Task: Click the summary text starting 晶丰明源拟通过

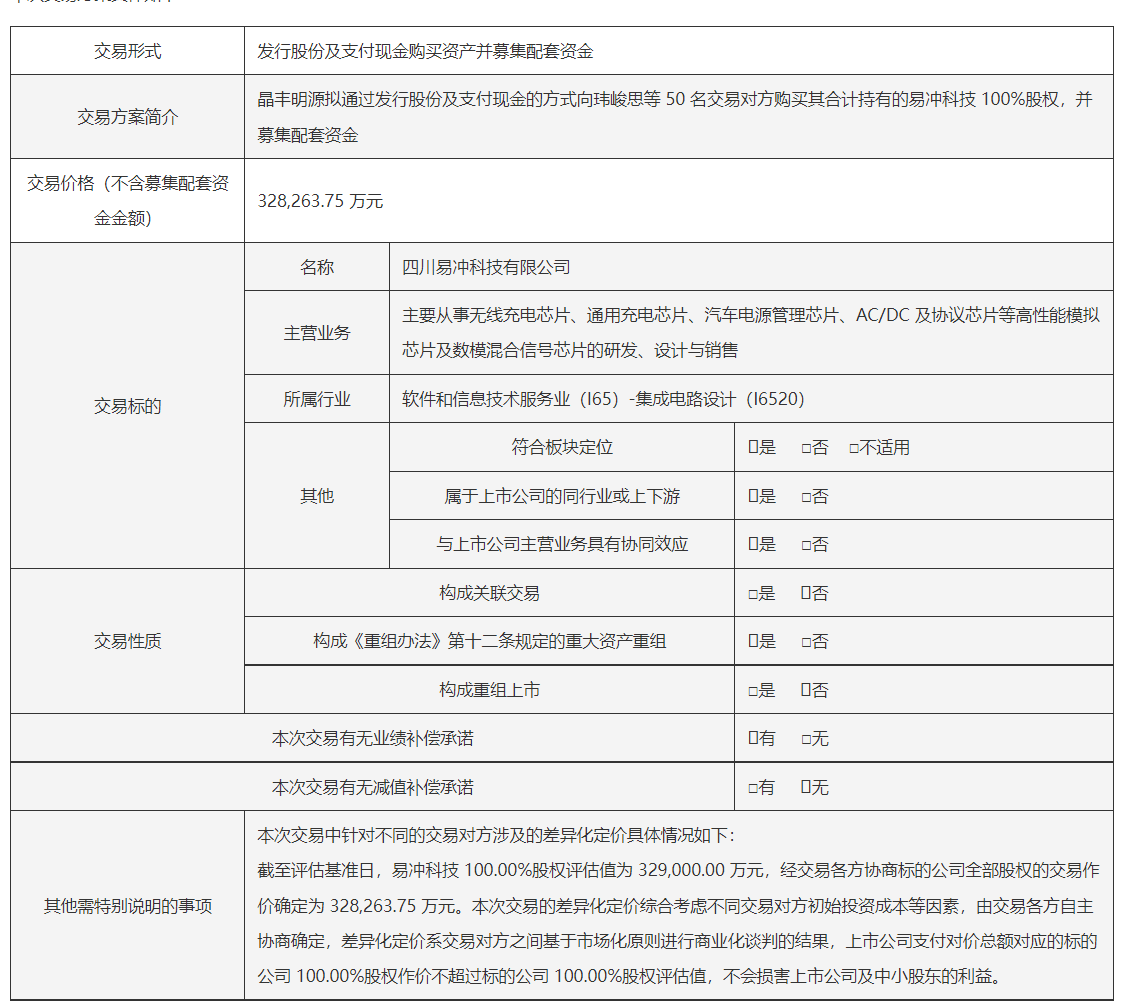Action: click(675, 117)
